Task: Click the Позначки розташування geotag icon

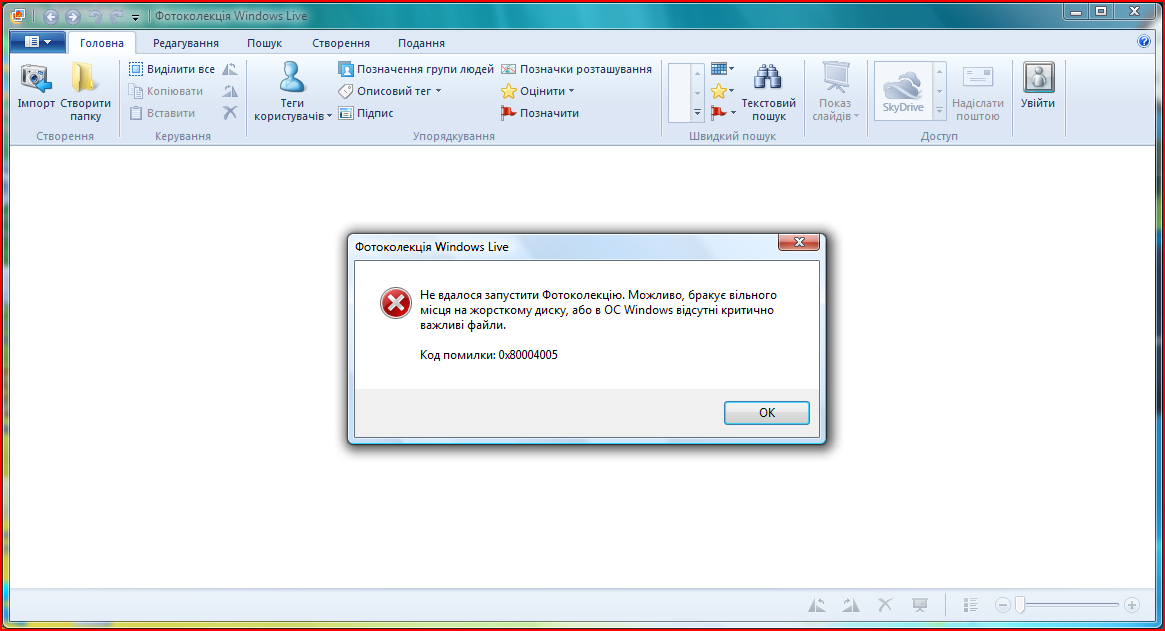Action: [508, 69]
